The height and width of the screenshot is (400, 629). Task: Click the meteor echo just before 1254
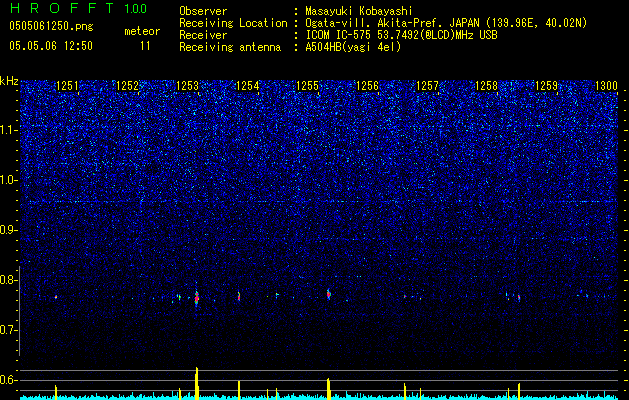pyautogui.click(x=239, y=296)
